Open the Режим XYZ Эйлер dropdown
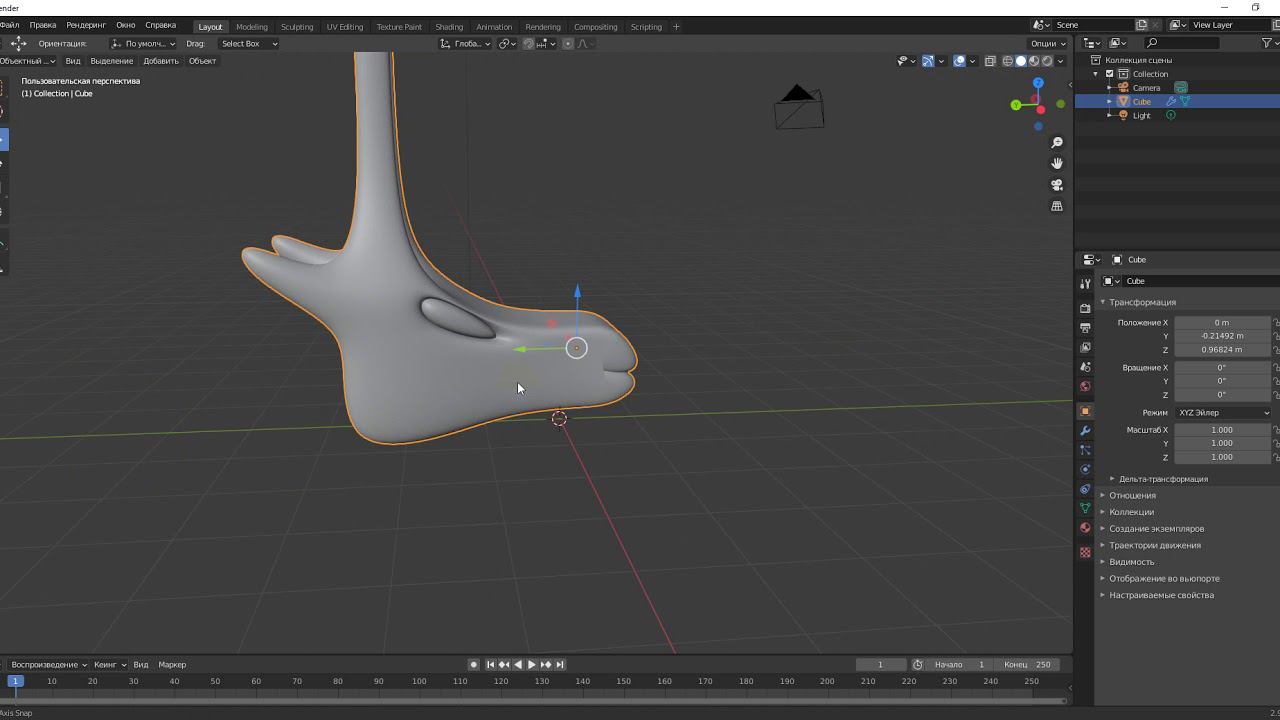1280x720 pixels. [1222, 413]
